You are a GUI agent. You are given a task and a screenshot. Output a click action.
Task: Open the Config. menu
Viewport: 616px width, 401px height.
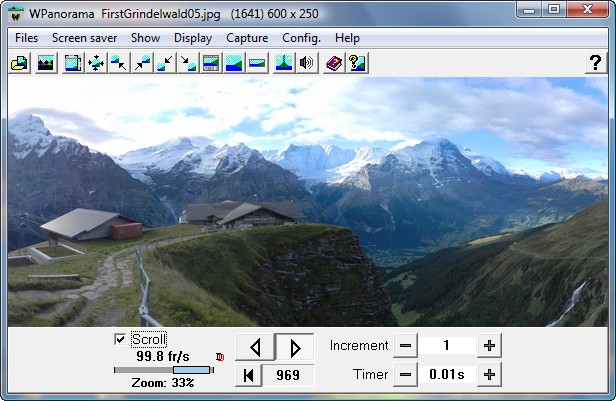click(x=301, y=38)
